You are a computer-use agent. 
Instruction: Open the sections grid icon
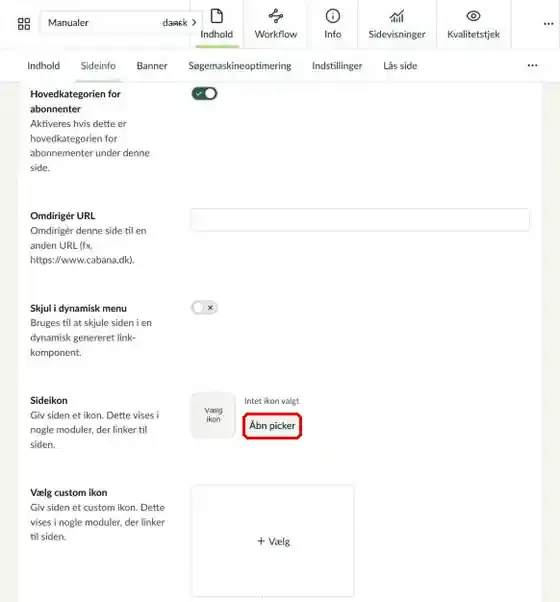[x=24, y=24]
